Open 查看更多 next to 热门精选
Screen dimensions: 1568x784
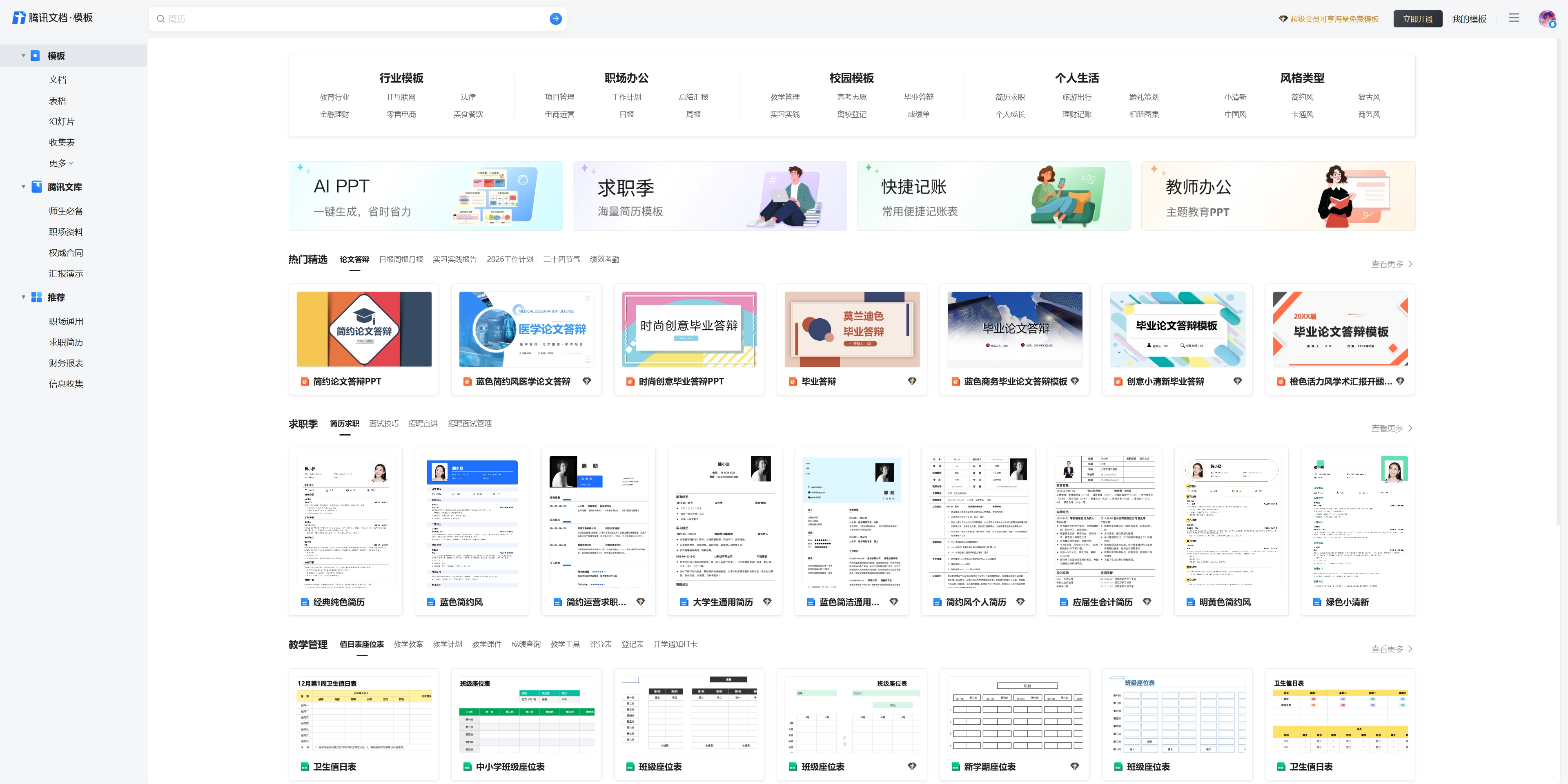(x=1390, y=264)
